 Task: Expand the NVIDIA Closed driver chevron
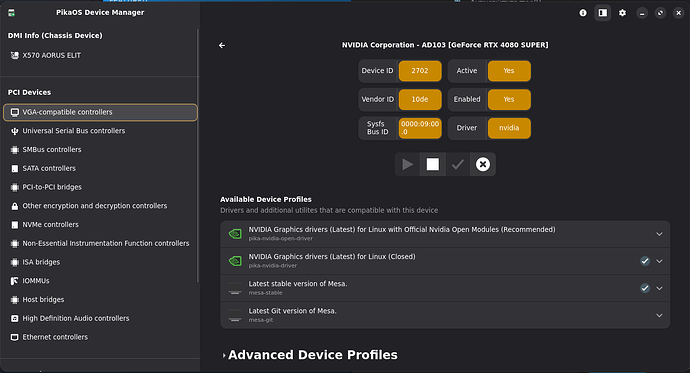[x=659, y=261]
